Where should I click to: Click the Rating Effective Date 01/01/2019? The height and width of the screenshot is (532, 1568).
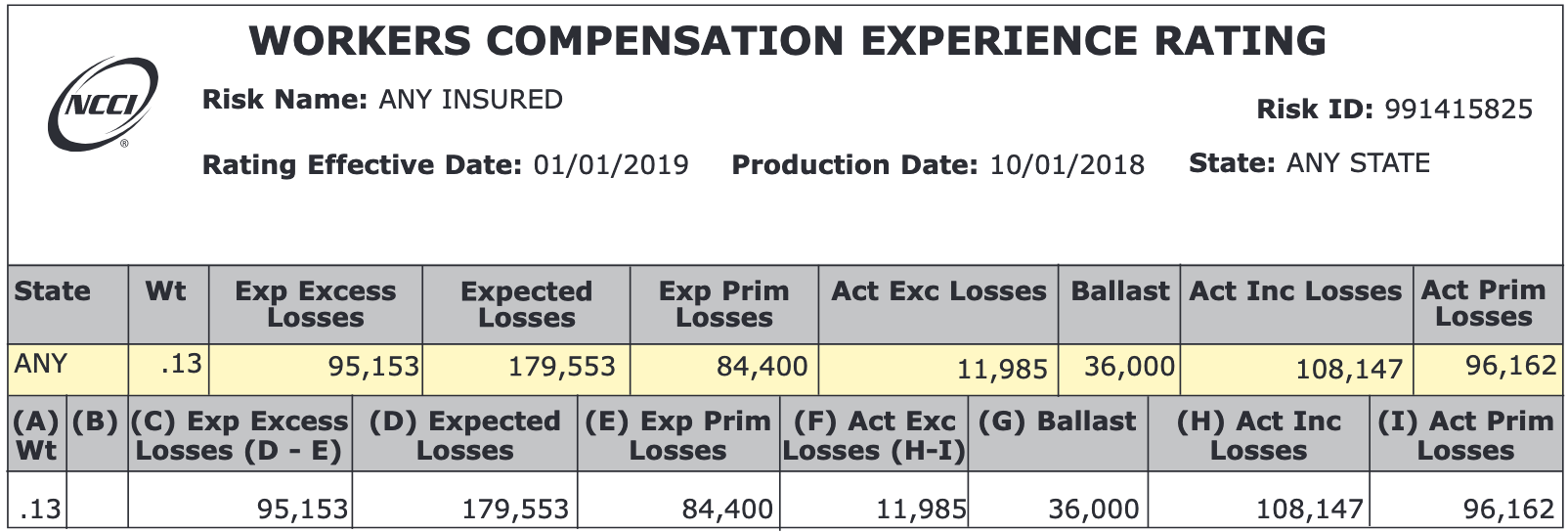click(610, 165)
